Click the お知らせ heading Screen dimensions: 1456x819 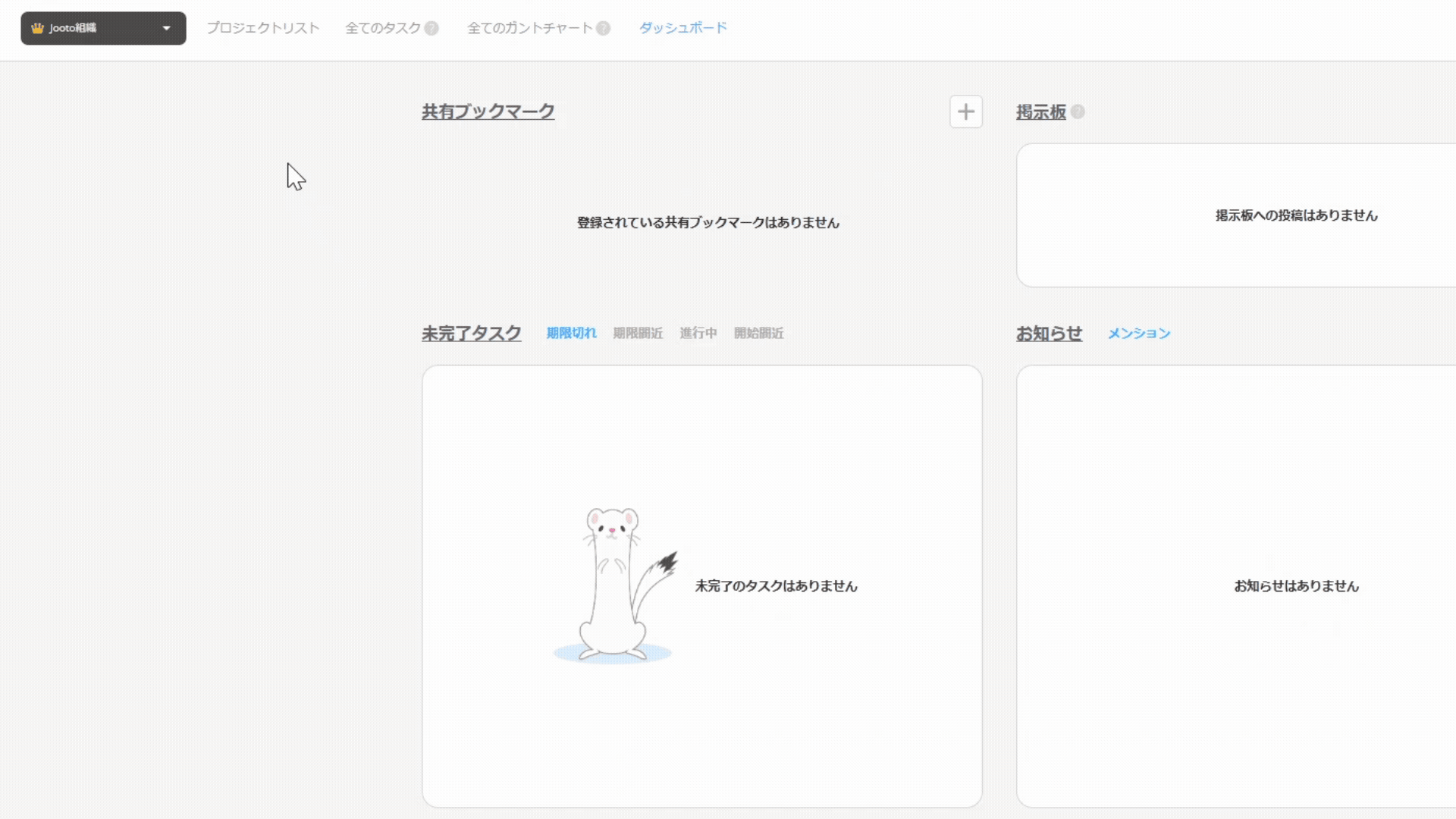coord(1049,333)
